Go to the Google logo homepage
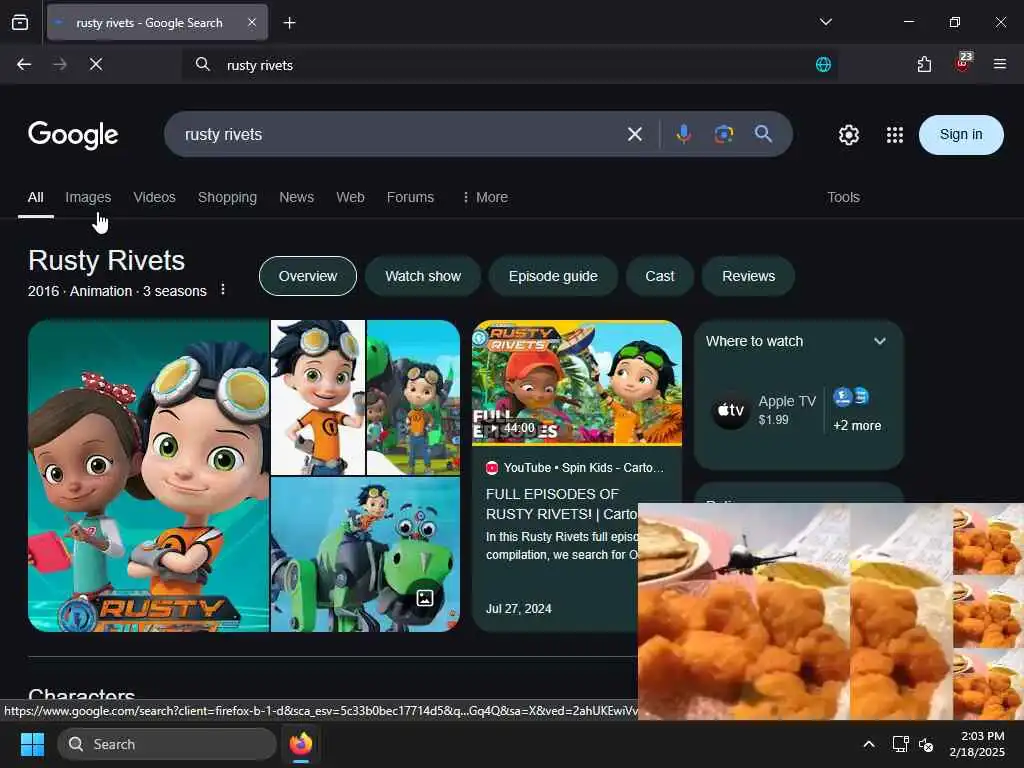The image size is (1024, 768). click(73, 135)
